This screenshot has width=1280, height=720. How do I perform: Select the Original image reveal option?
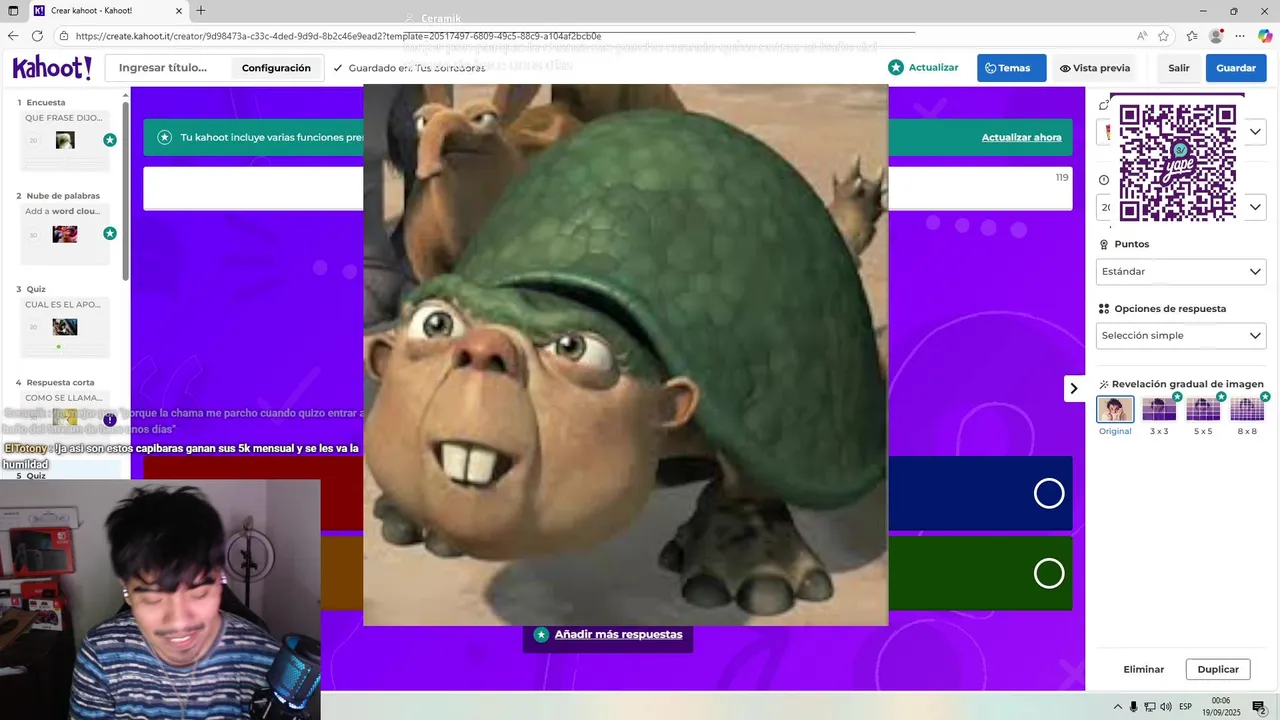coord(1115,409)
